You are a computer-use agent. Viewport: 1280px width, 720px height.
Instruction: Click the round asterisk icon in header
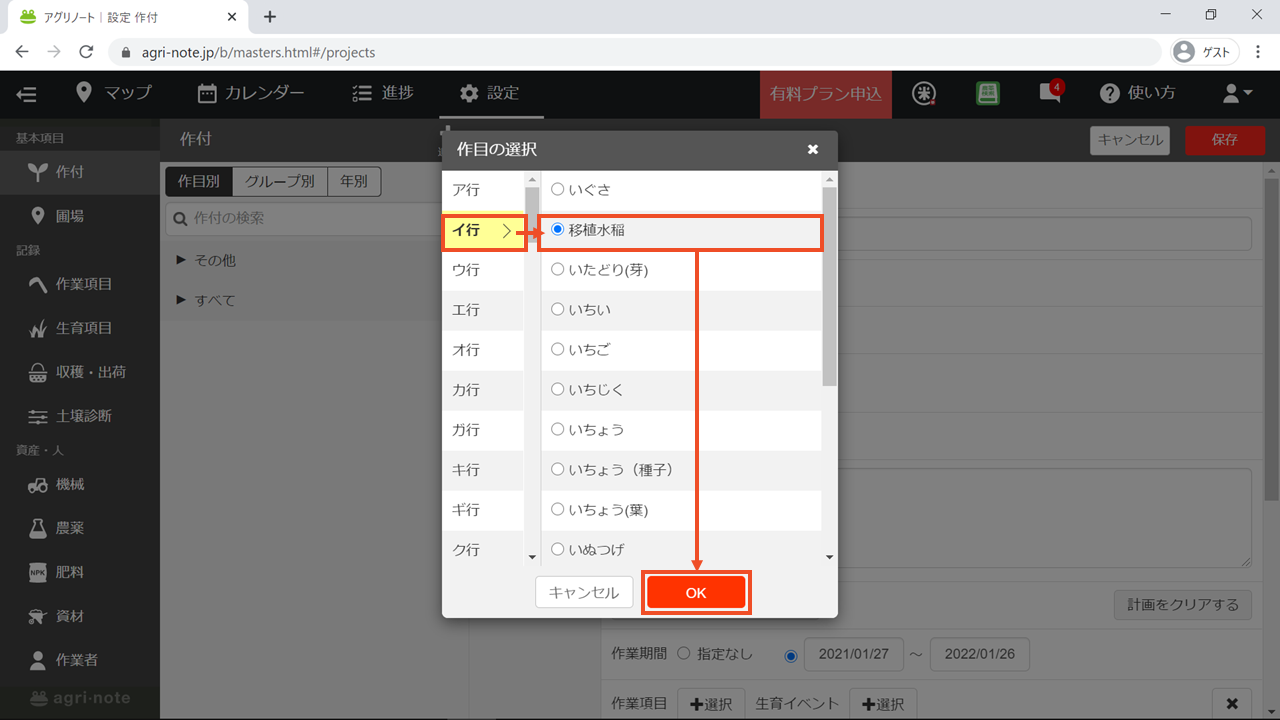(x=925, y=93)
